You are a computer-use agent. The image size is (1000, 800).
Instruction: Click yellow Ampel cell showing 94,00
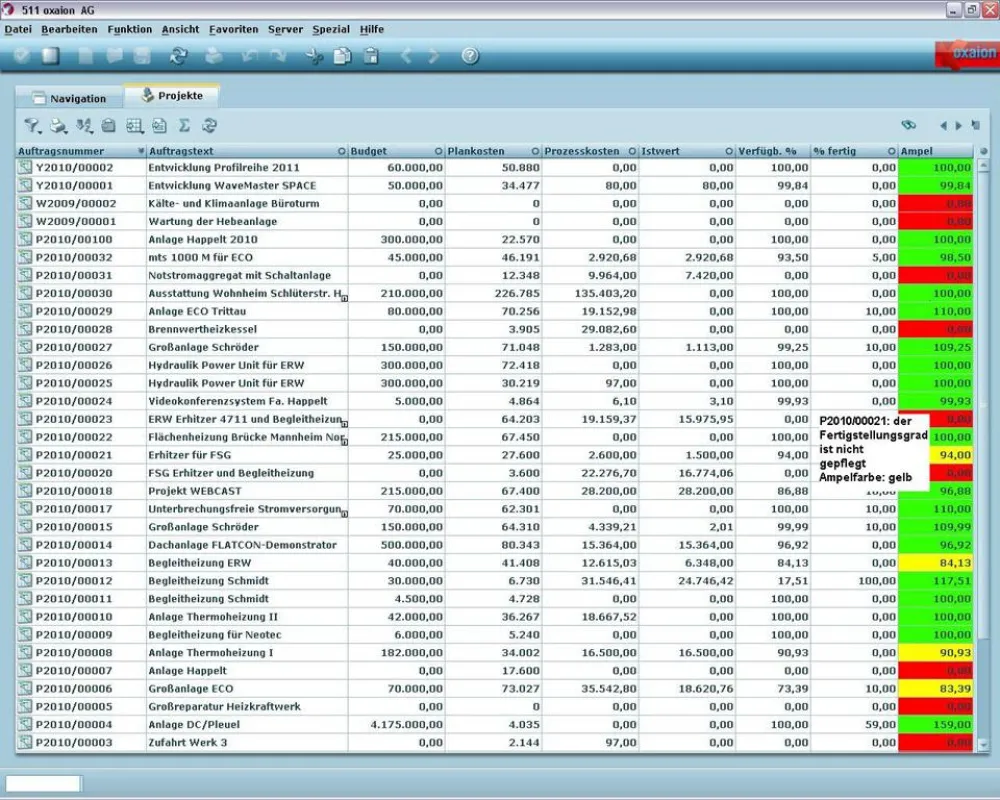click(x=950, y=455)
